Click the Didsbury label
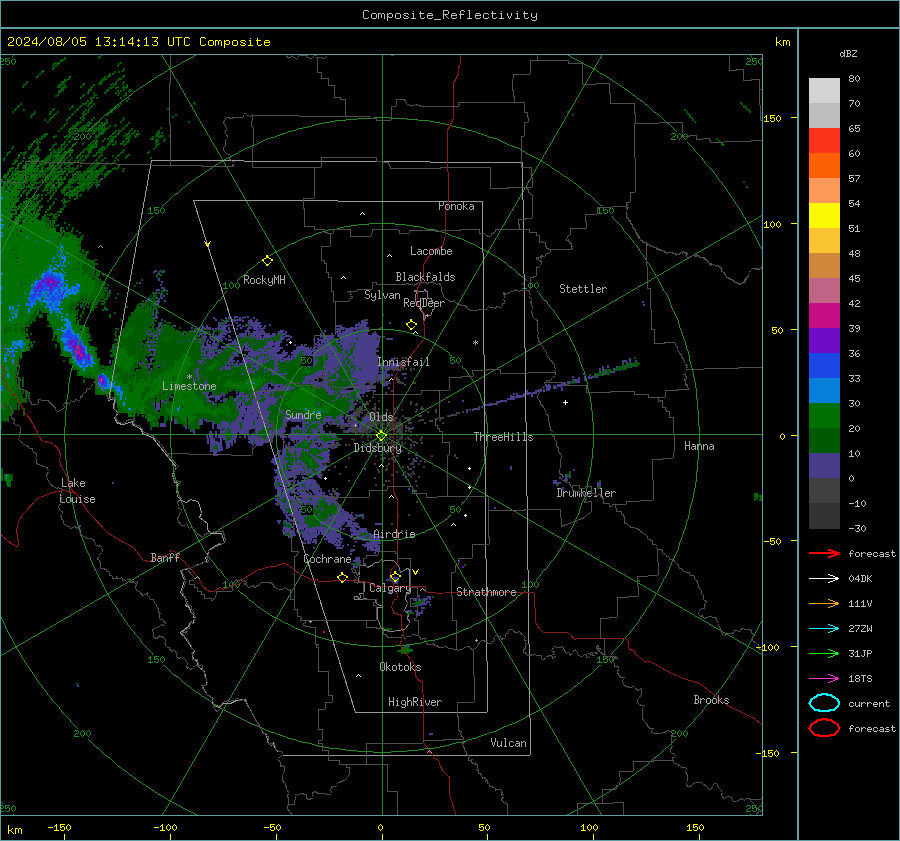 (x=377, y=448)
